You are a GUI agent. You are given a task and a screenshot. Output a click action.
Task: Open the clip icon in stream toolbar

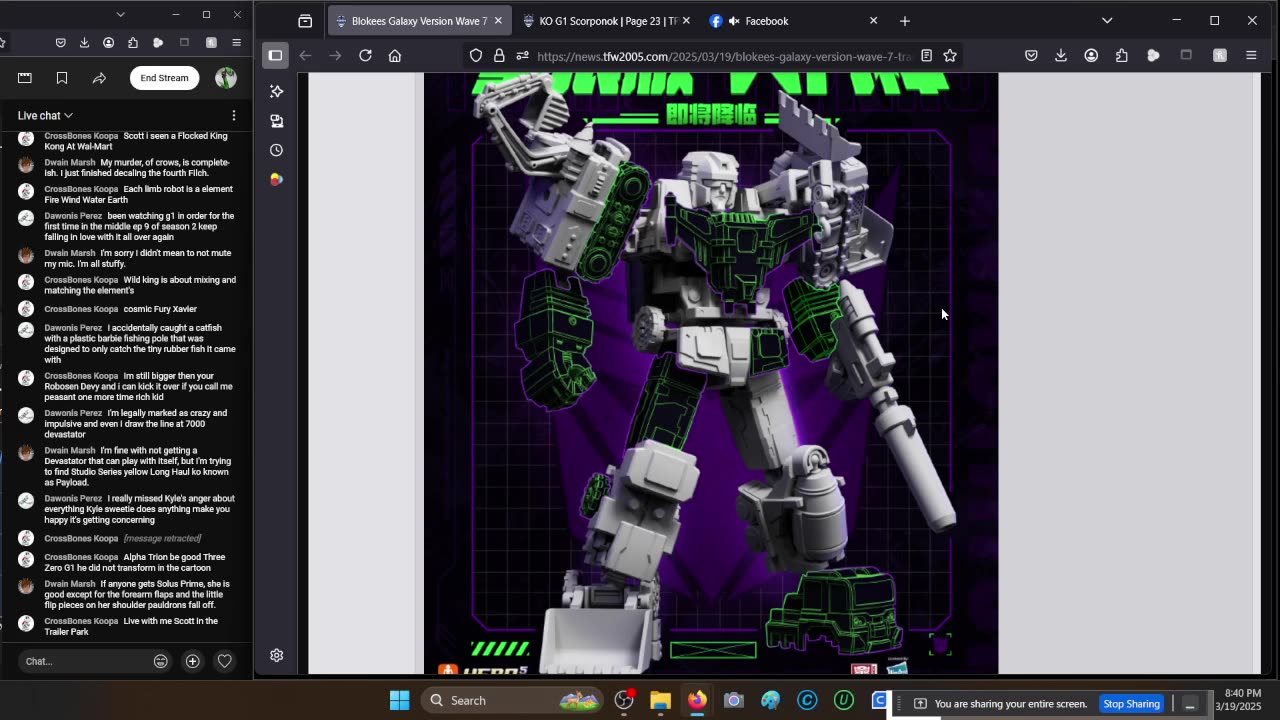point(25,78)
